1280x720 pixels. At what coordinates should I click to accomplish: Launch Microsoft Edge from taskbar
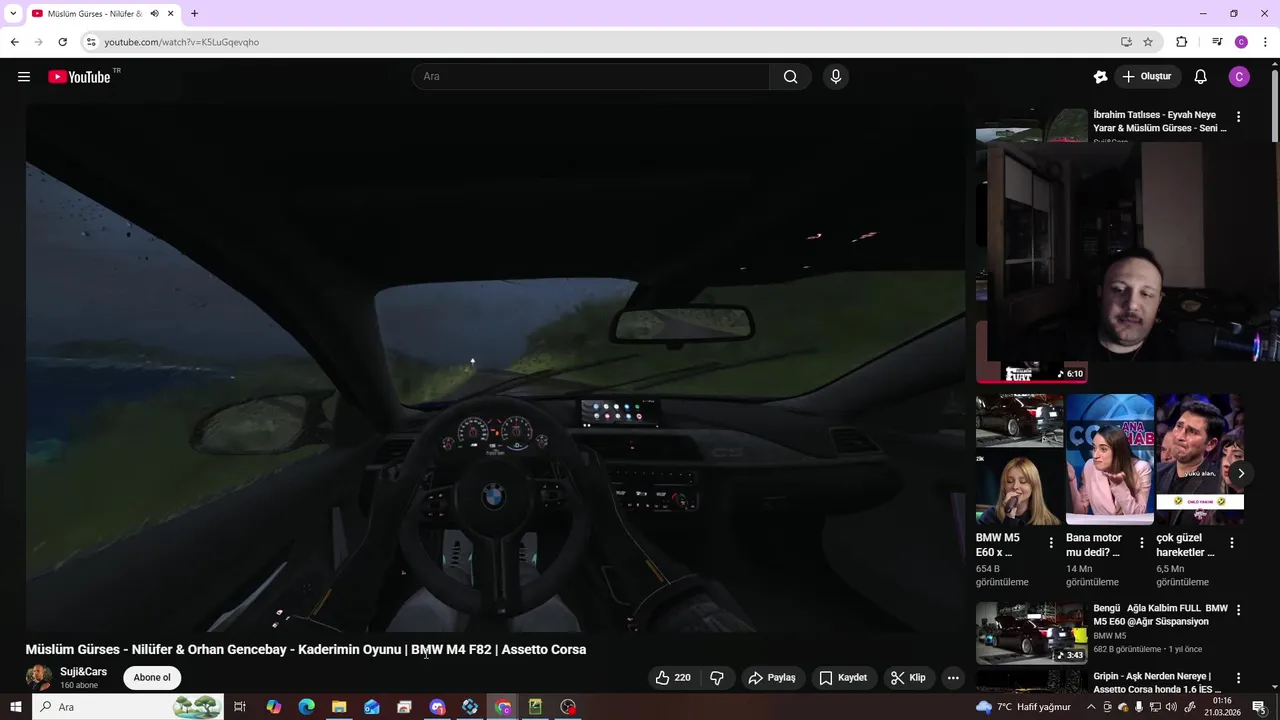(306, 707)
